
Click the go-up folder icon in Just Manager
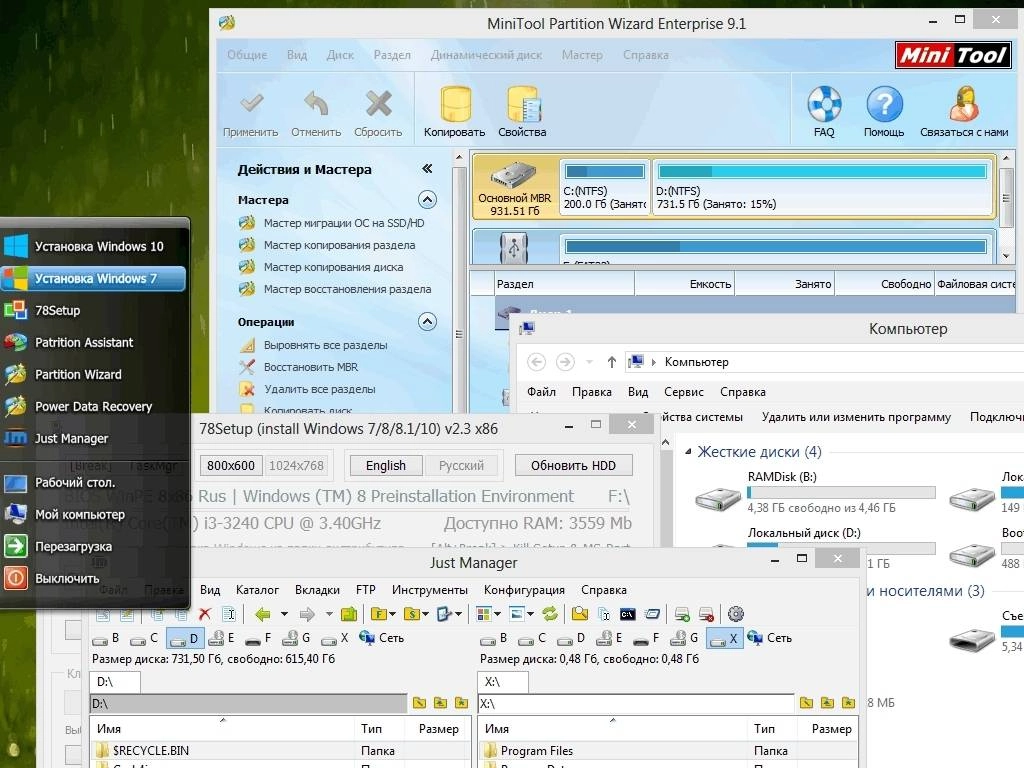(349, 614)
